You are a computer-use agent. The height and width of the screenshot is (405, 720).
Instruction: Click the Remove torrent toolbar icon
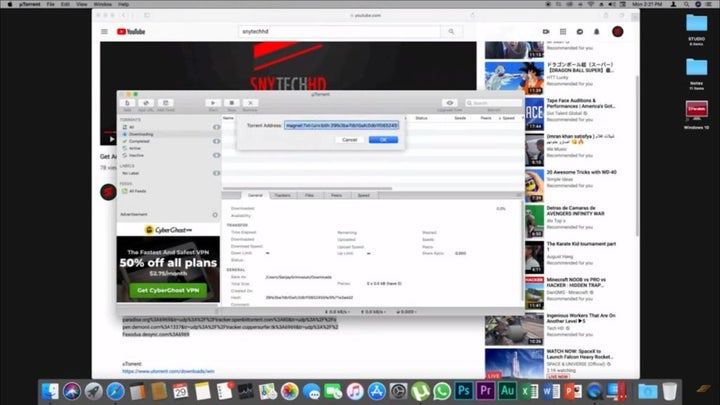coord(249,103)
